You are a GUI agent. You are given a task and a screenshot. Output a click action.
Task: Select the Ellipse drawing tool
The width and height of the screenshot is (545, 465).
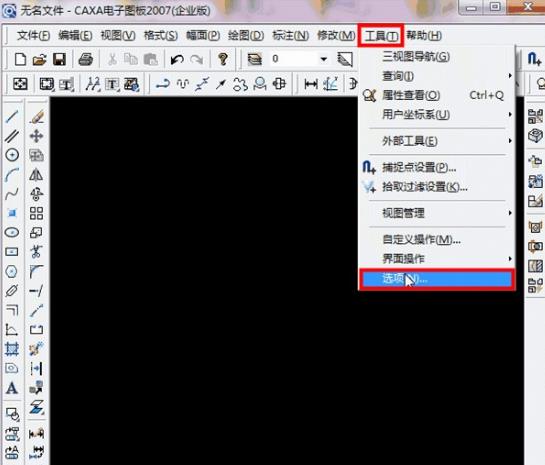[x=12, y=232]
